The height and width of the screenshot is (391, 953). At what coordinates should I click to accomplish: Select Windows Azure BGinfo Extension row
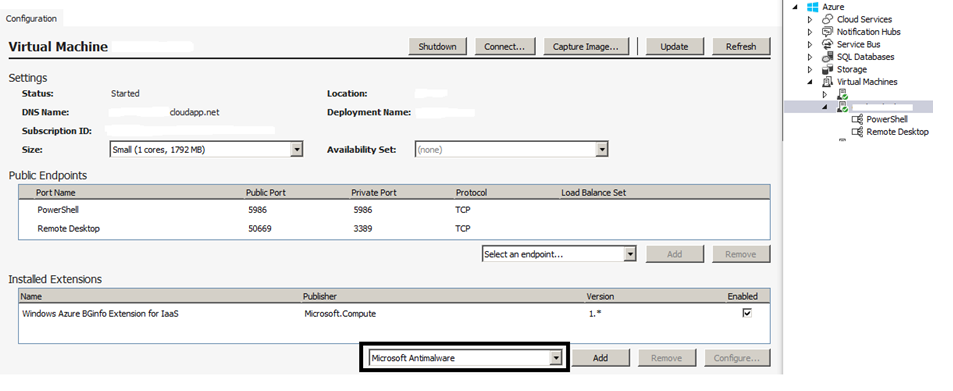point(394,314)
